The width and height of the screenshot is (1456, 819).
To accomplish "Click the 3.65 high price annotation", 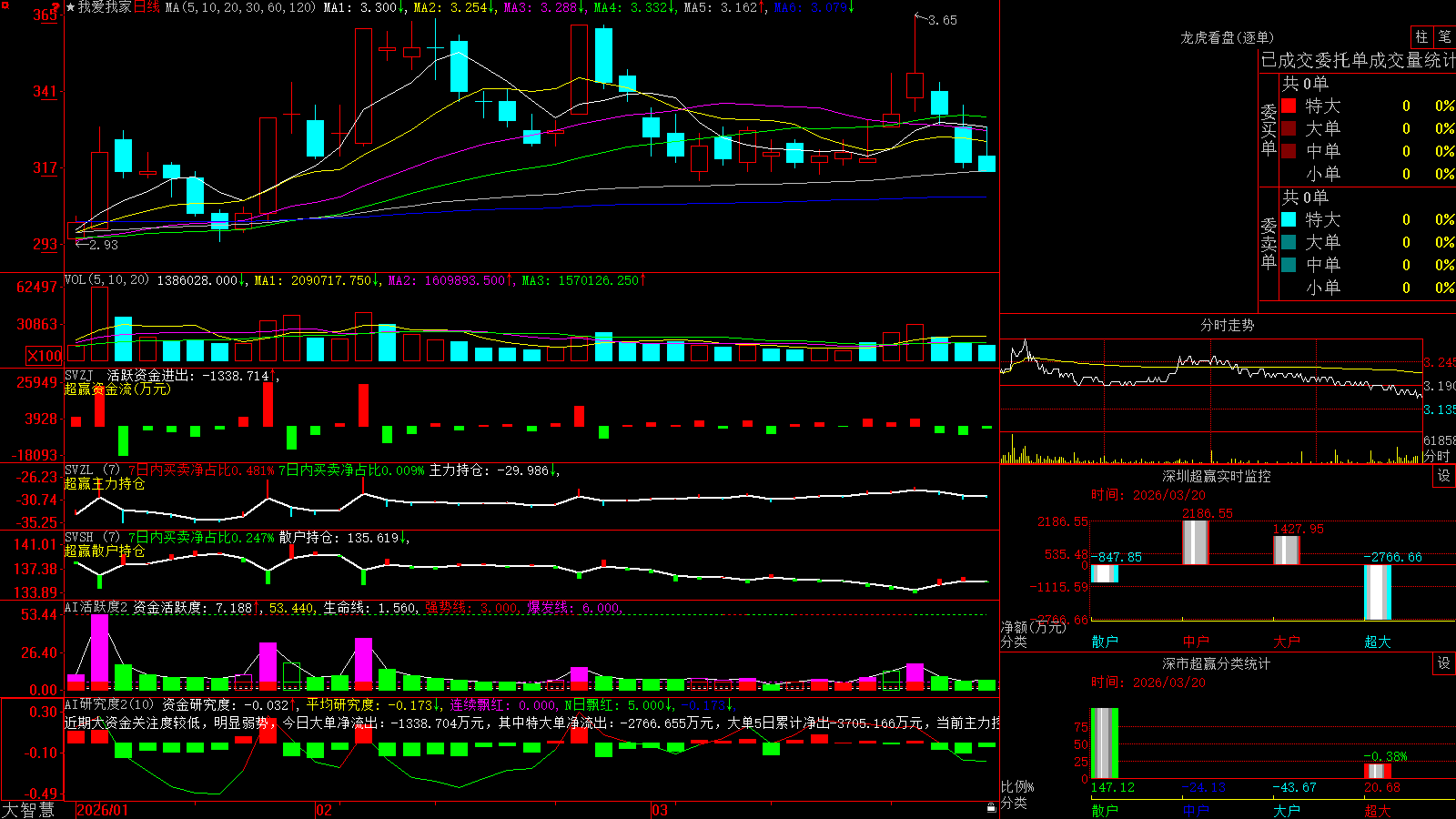I will pos(943,20).
